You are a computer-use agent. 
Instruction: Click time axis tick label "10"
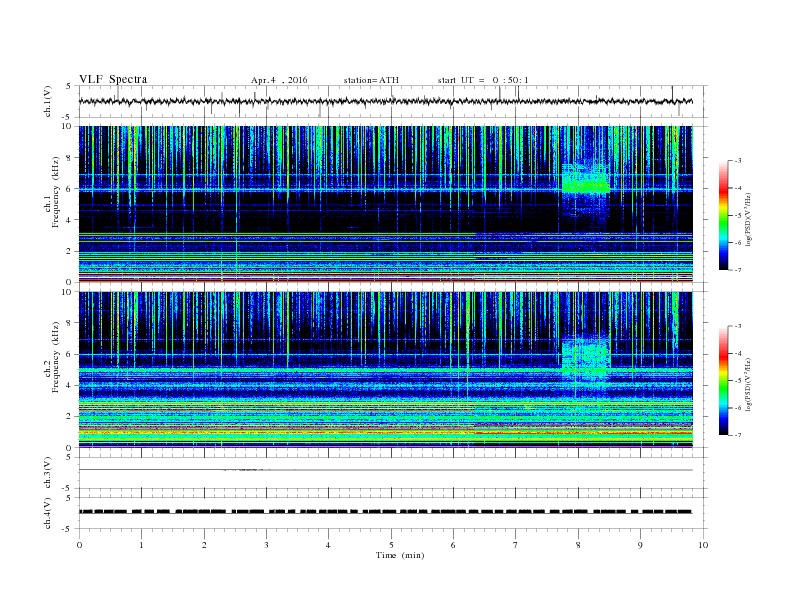point(703,545)
